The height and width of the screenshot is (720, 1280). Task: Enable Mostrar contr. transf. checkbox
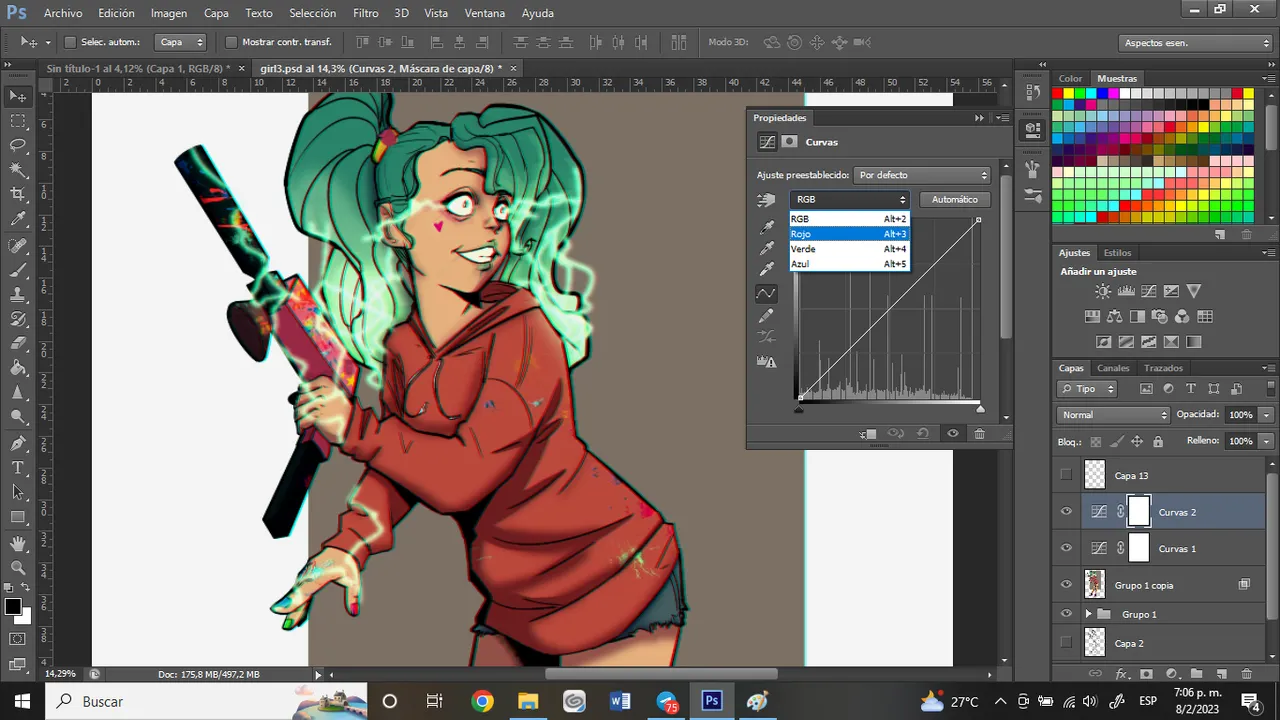231,42
